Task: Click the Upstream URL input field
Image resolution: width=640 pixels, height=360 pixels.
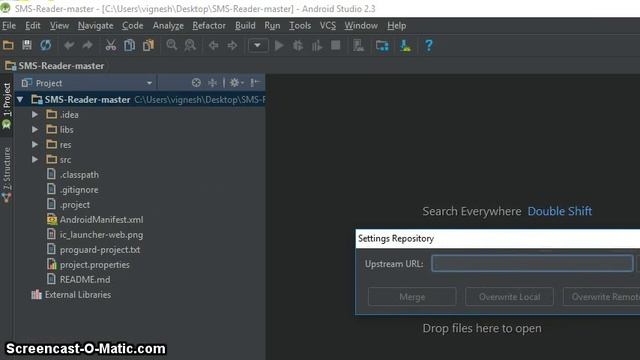Action: [x=532, y=264]
